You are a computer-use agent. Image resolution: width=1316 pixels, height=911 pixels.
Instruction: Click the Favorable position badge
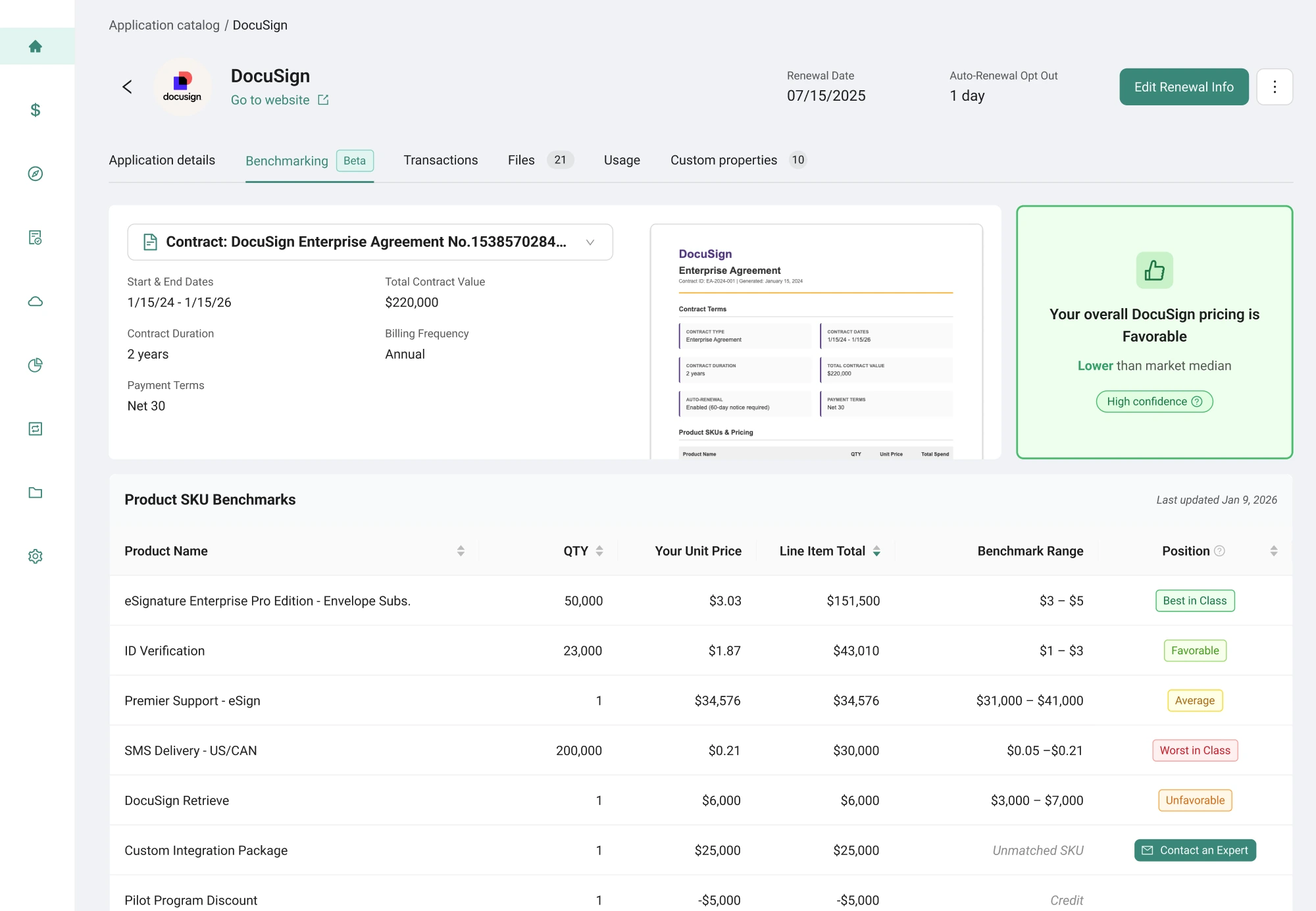[1195, 651]
